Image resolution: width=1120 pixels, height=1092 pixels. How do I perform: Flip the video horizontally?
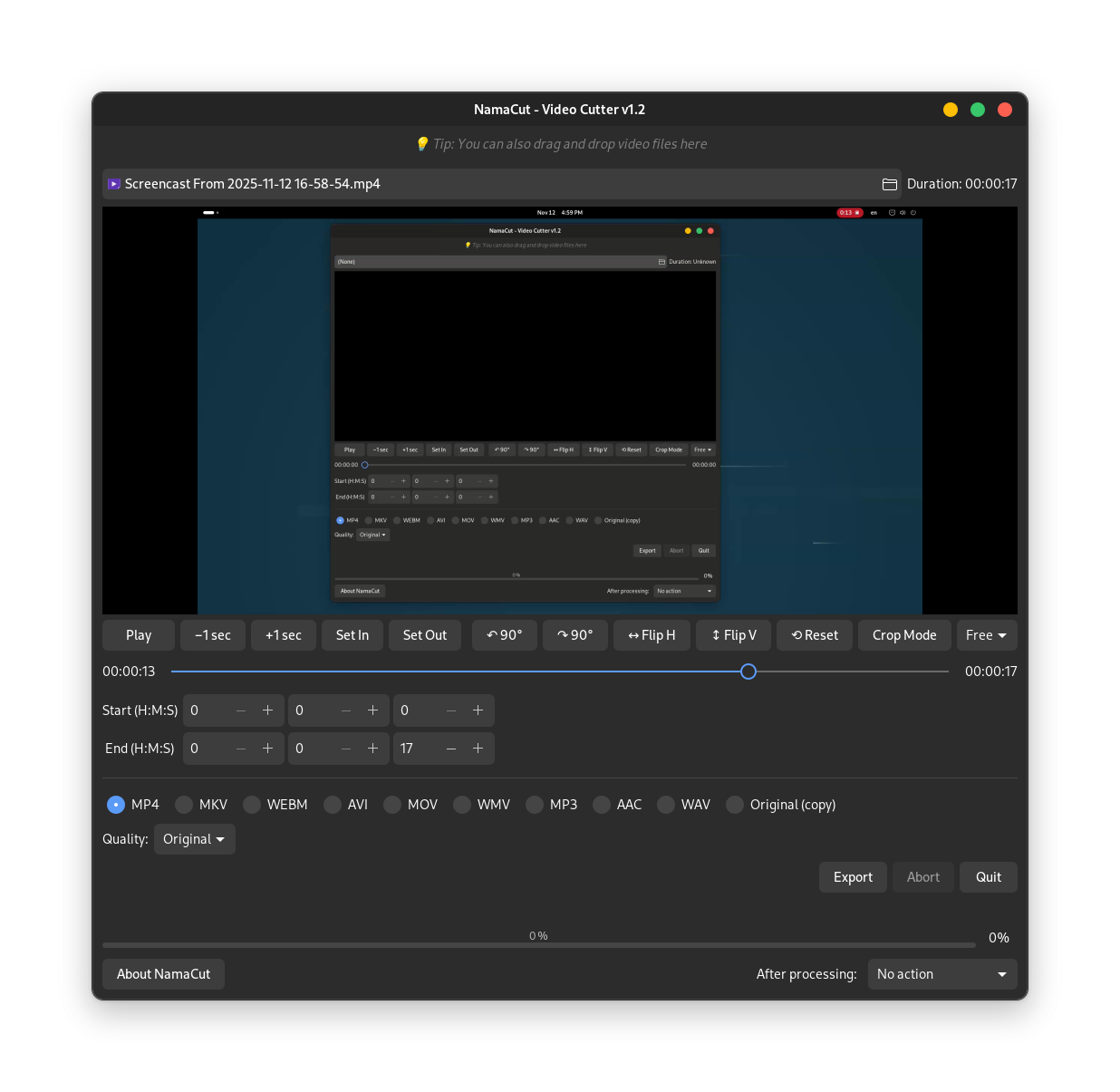tap(652, 635)
